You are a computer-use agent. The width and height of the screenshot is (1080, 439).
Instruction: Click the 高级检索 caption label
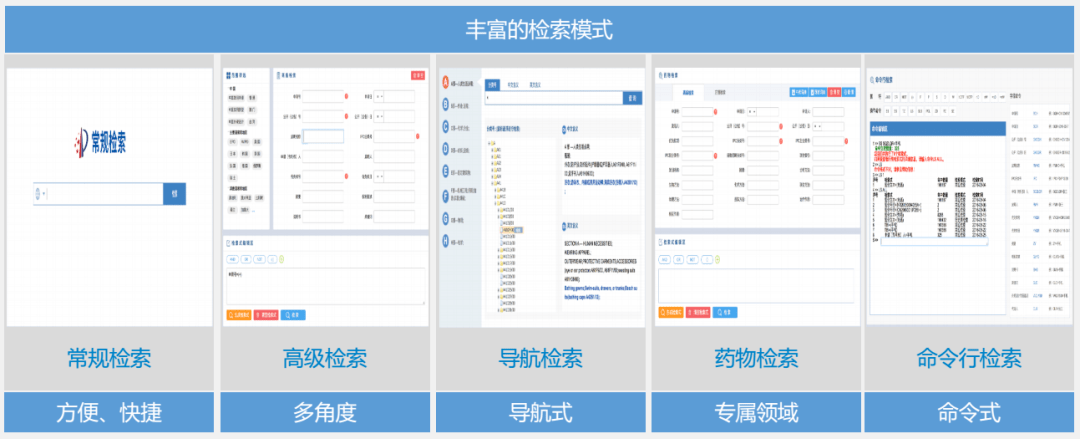(x=324, y=358)
